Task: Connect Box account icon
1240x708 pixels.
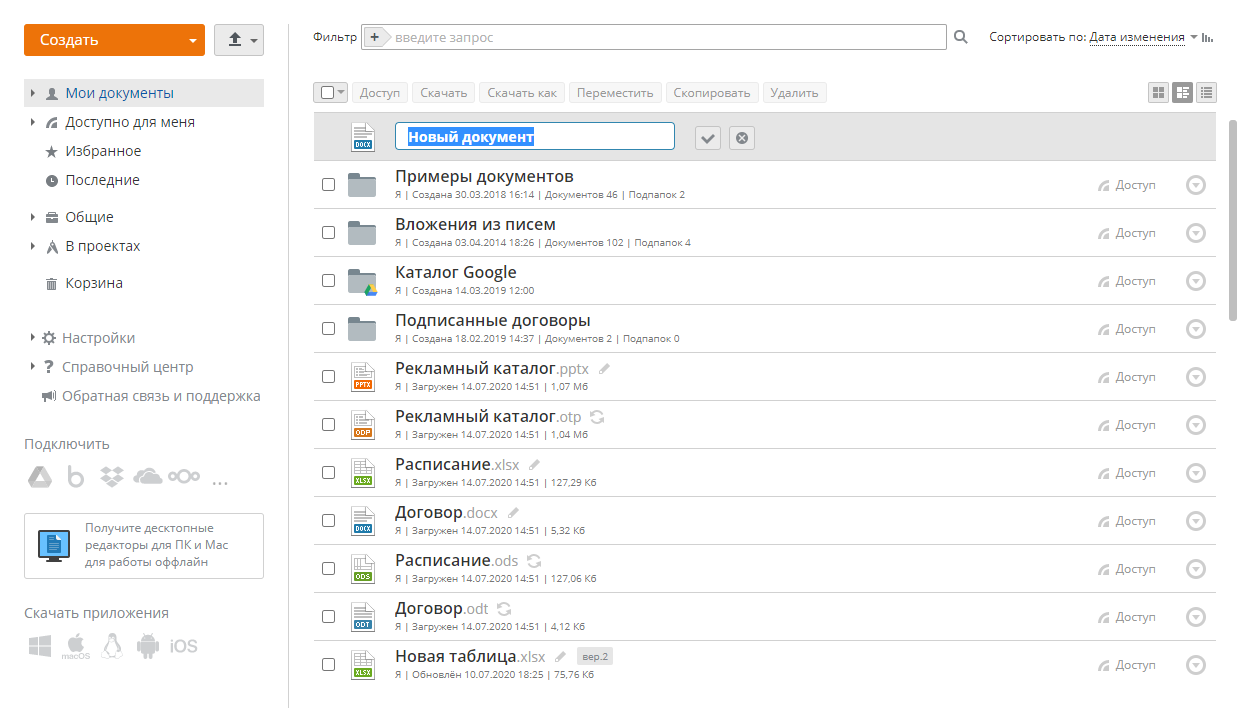Action: tap(76, 478)
